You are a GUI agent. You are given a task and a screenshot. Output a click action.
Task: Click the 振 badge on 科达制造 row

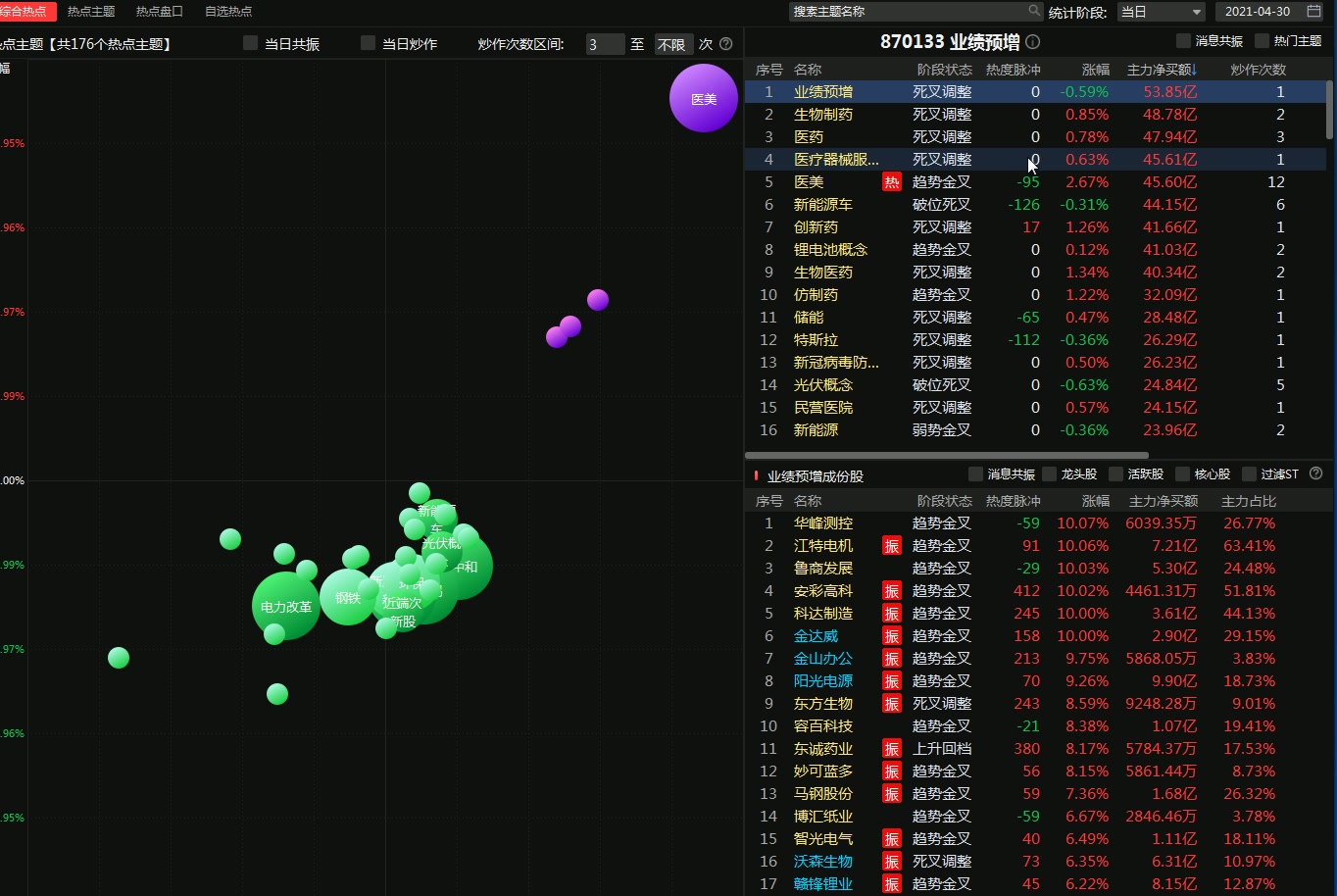pos(892,614)
